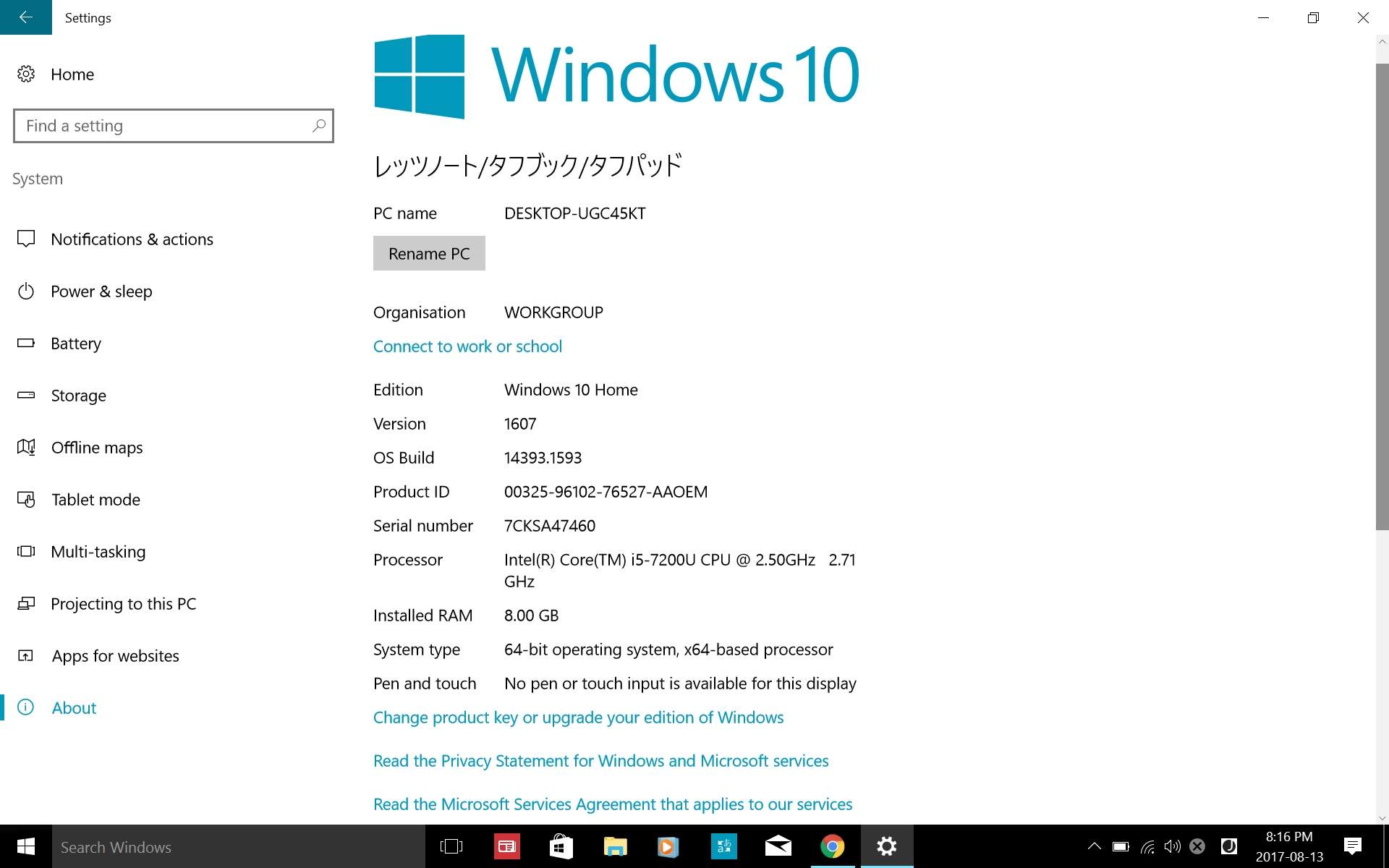
Task: Click the vertical scrollbar's down arrow
Action: click(x=1382, y=818)
